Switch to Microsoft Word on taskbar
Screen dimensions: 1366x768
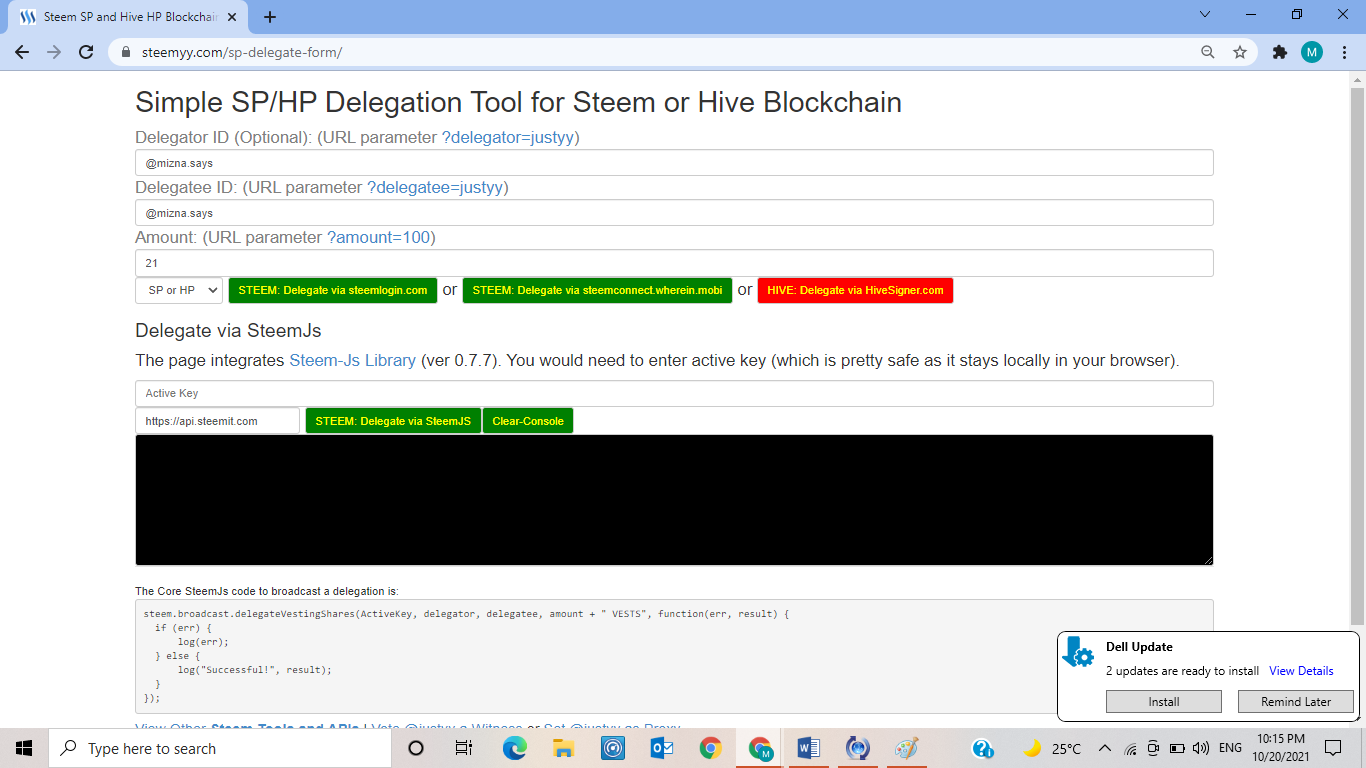point(809,748)
